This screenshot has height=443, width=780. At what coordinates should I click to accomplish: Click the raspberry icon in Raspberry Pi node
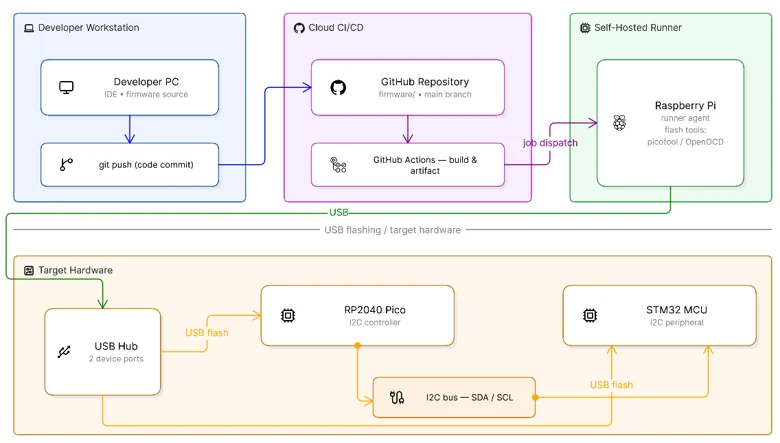pyautogui.click(x=619, y=123)
